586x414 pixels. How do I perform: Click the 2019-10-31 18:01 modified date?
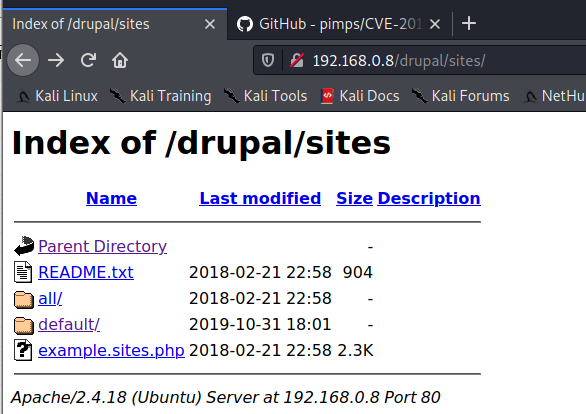tap(260, 324)
